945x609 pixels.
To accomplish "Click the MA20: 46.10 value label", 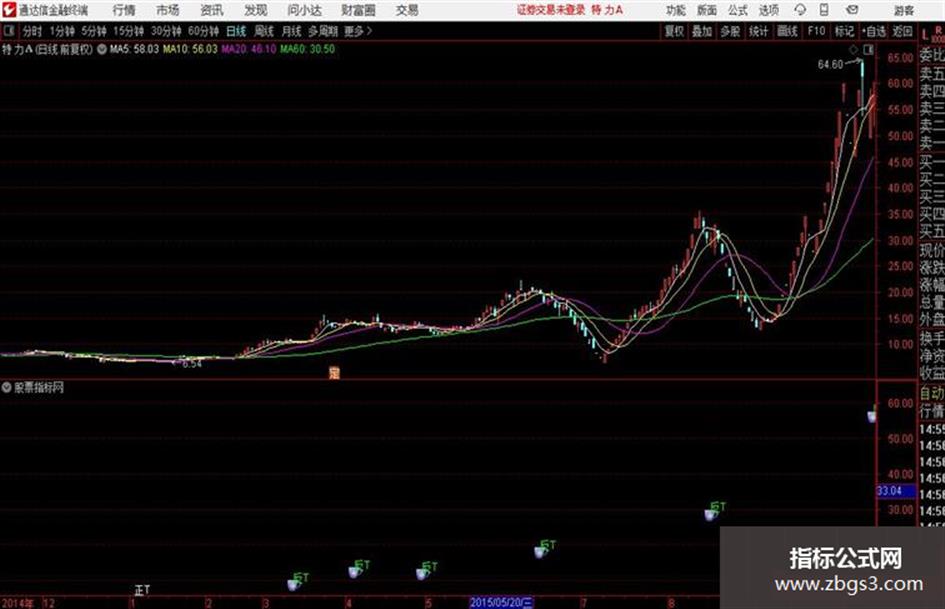I will pos(248,49).
